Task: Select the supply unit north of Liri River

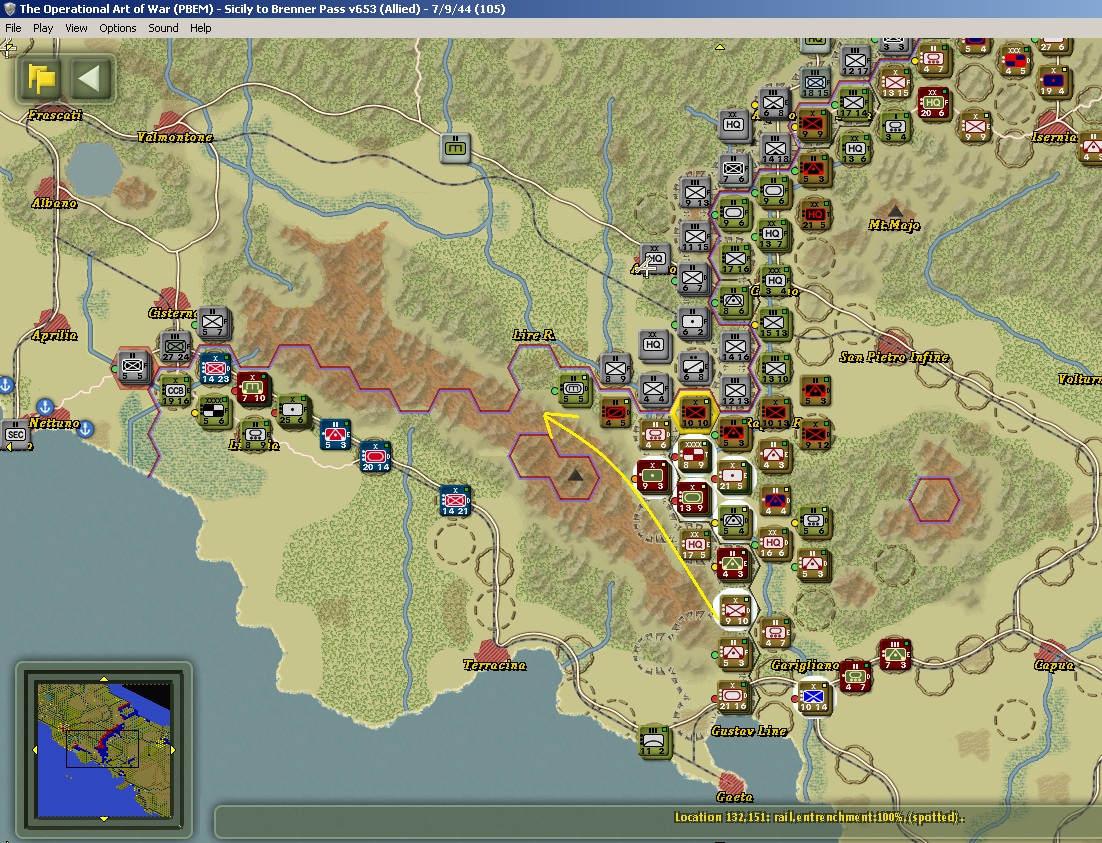Action: point(455,148)
